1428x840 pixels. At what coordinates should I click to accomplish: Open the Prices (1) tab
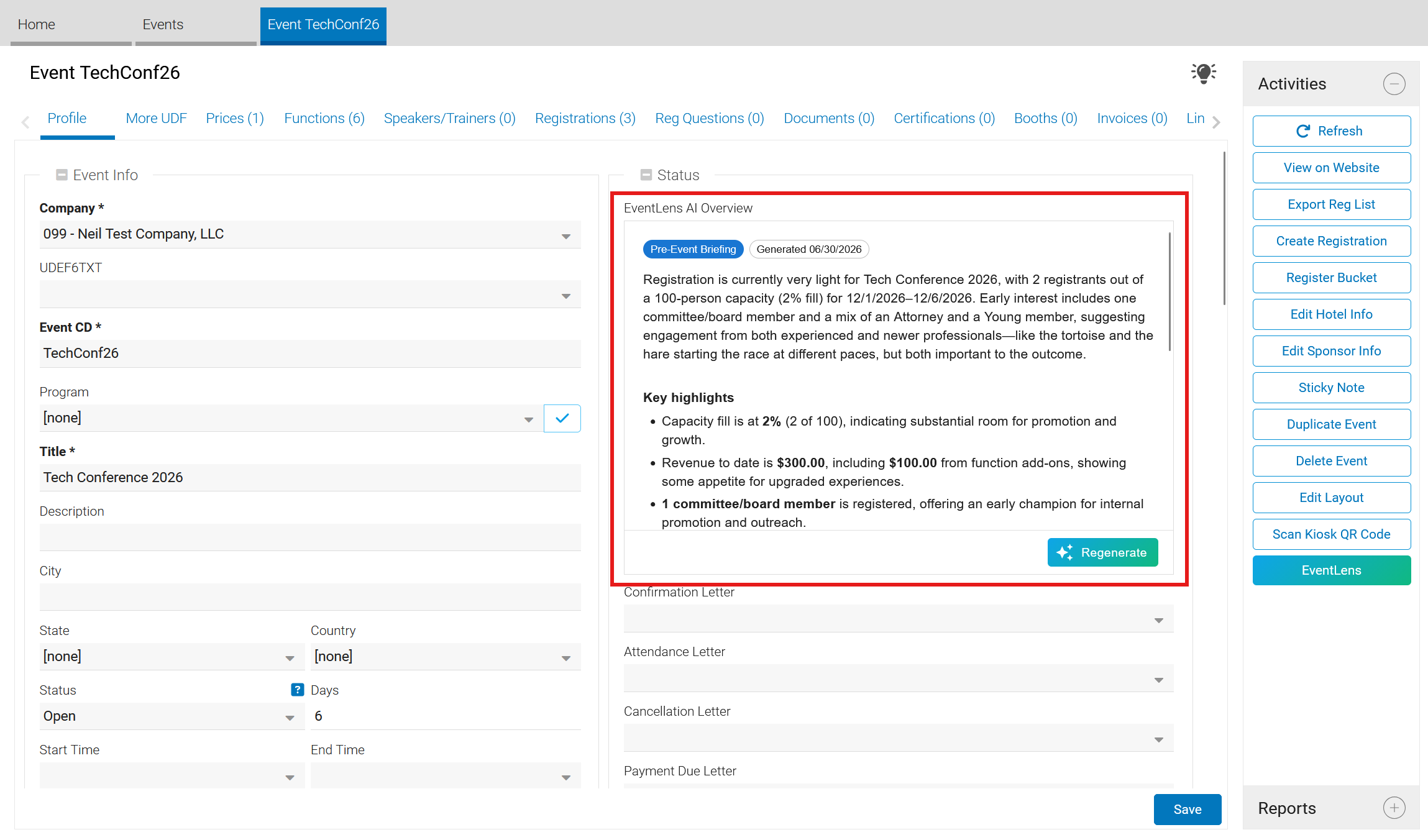point(235,118)
